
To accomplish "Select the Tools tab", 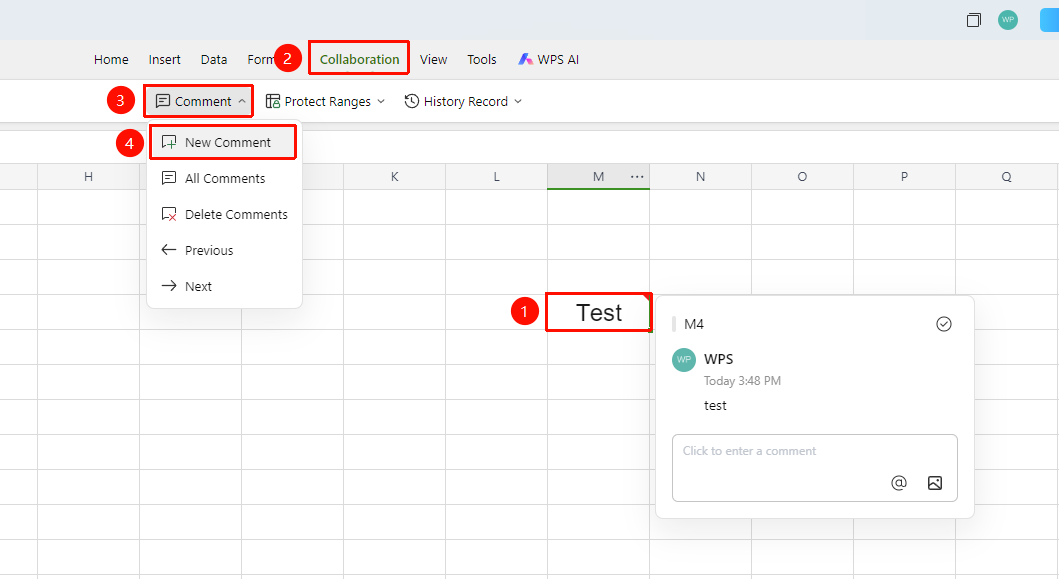I will coord(482,59).
